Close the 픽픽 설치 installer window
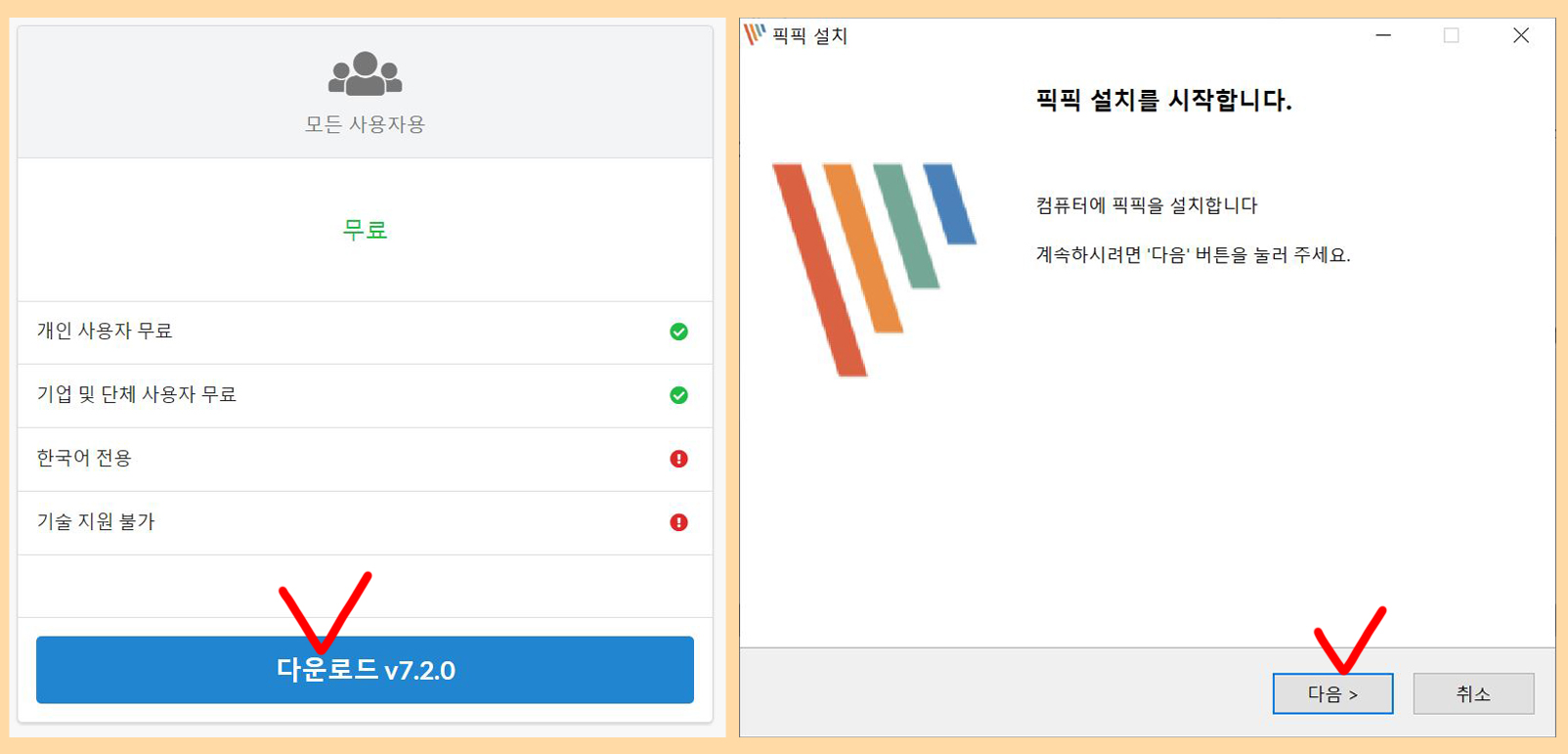The height and width of the screenshot is (754, 1568). tap(1520, 35)
